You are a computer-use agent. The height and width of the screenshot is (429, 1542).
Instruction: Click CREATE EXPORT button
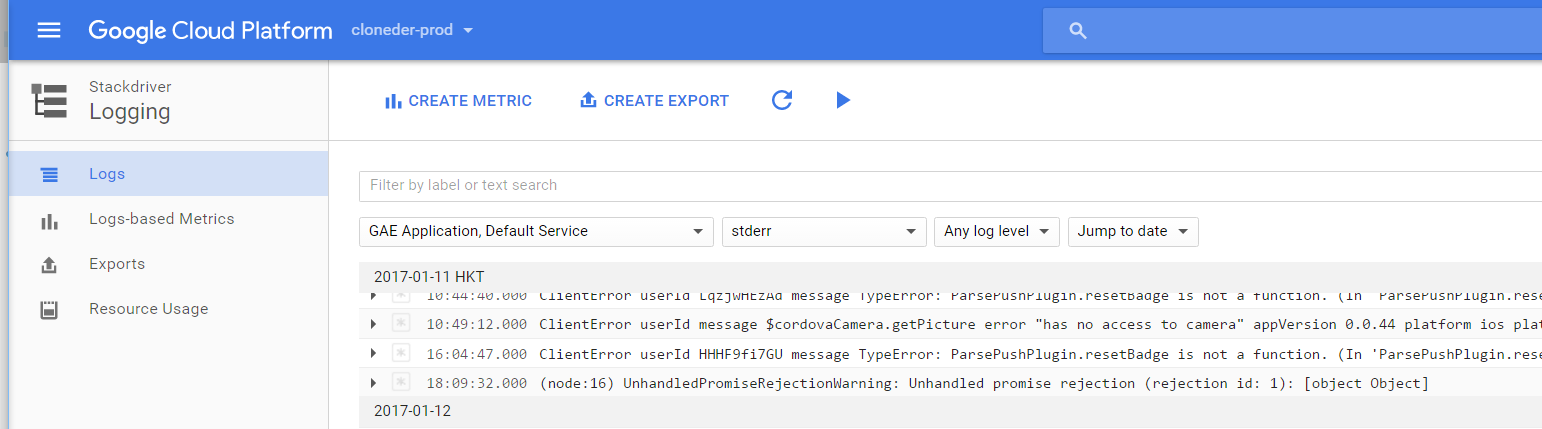654,101
